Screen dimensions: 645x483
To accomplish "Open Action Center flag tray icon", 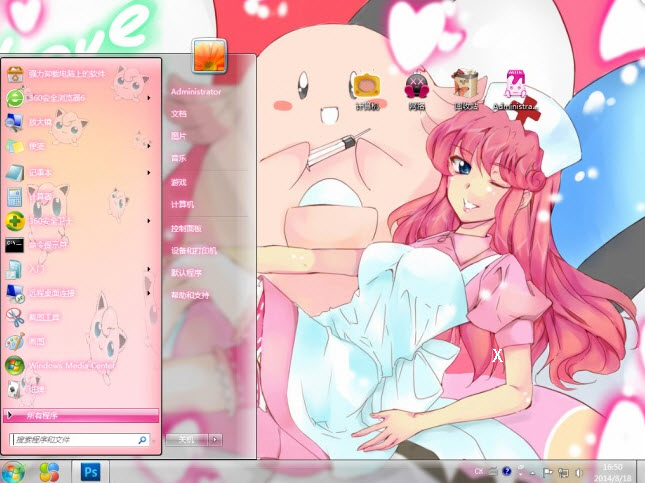I will point(548,472).
